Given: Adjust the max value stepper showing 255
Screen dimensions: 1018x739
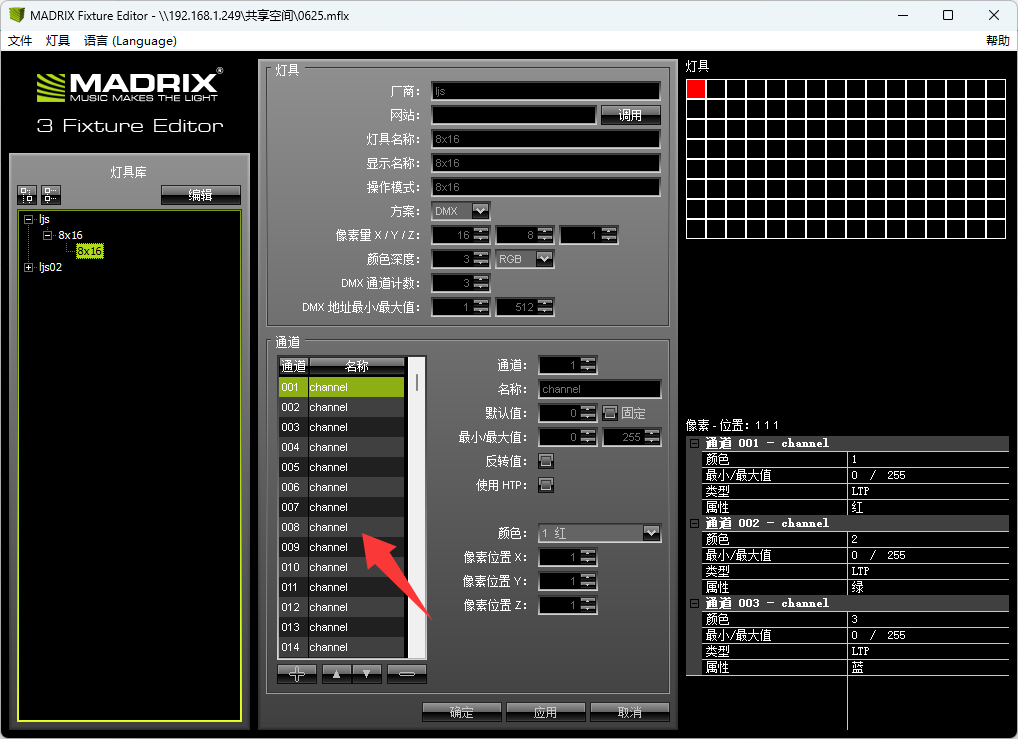Looking at the screenshot, I should point(652,437).
